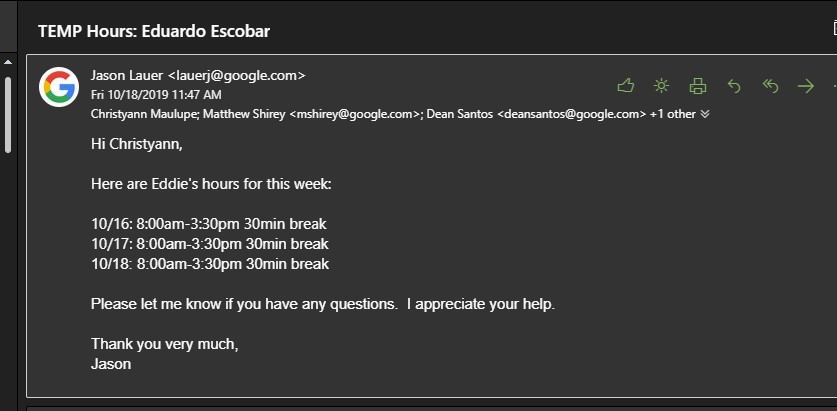This screenshot has width=837, height=411.
Task: Click the "Thank you very much," closing line
Action: (x=165, y=344)
